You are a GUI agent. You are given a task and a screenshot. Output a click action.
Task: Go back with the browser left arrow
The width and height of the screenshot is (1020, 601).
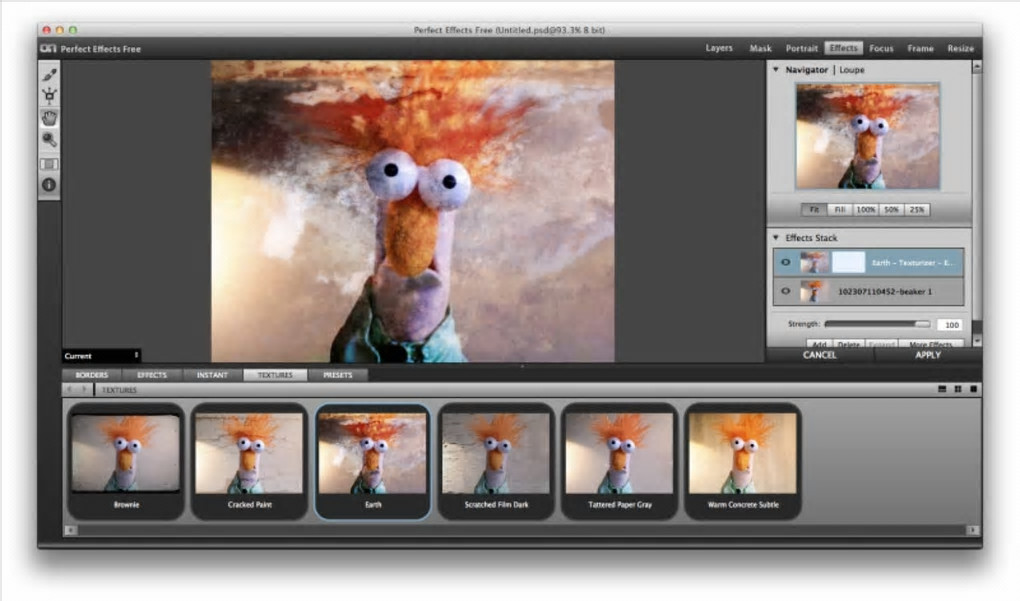[70, 390]
